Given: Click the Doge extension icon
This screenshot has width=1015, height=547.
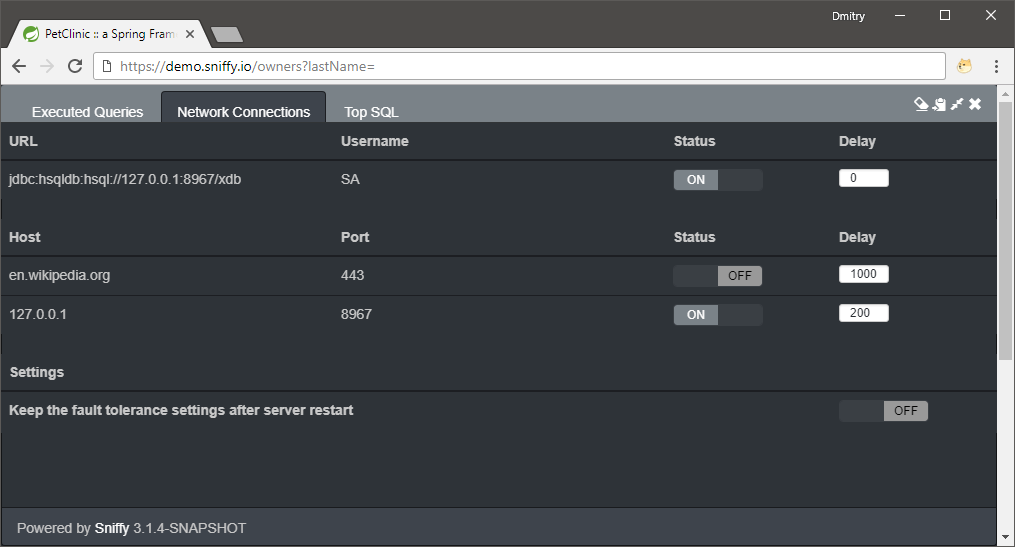Looking at the screenshot, I should tap(965, 66).
